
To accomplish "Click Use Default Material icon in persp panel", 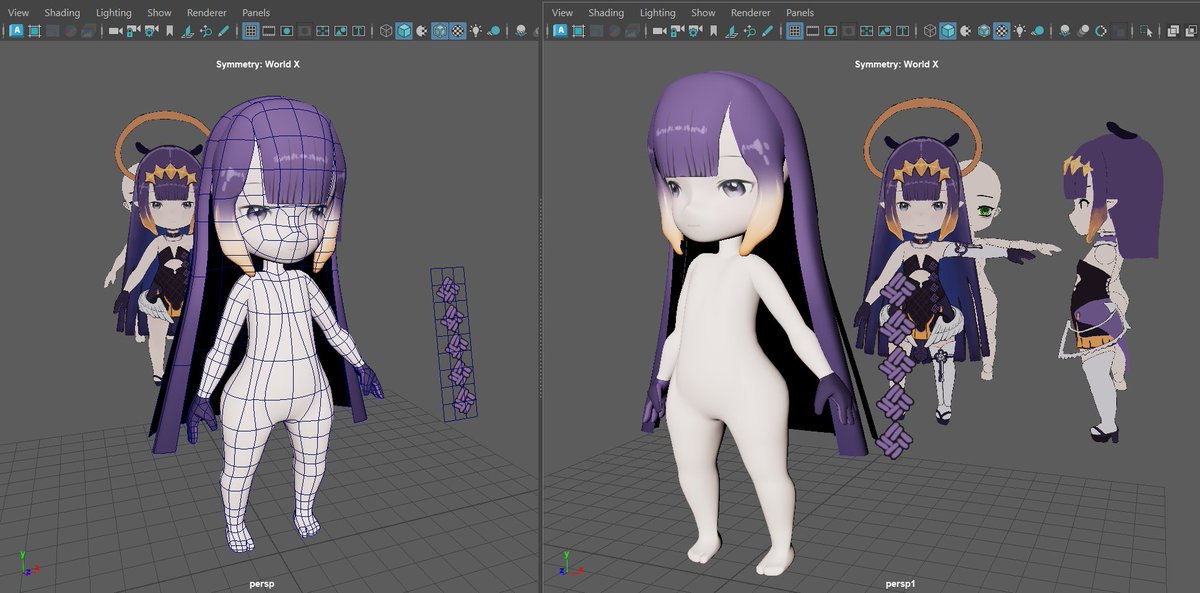I will [x=422, y=31].
